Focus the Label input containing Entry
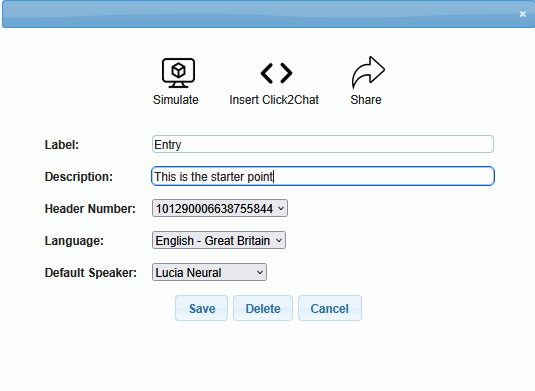 [x=323, y=144]
